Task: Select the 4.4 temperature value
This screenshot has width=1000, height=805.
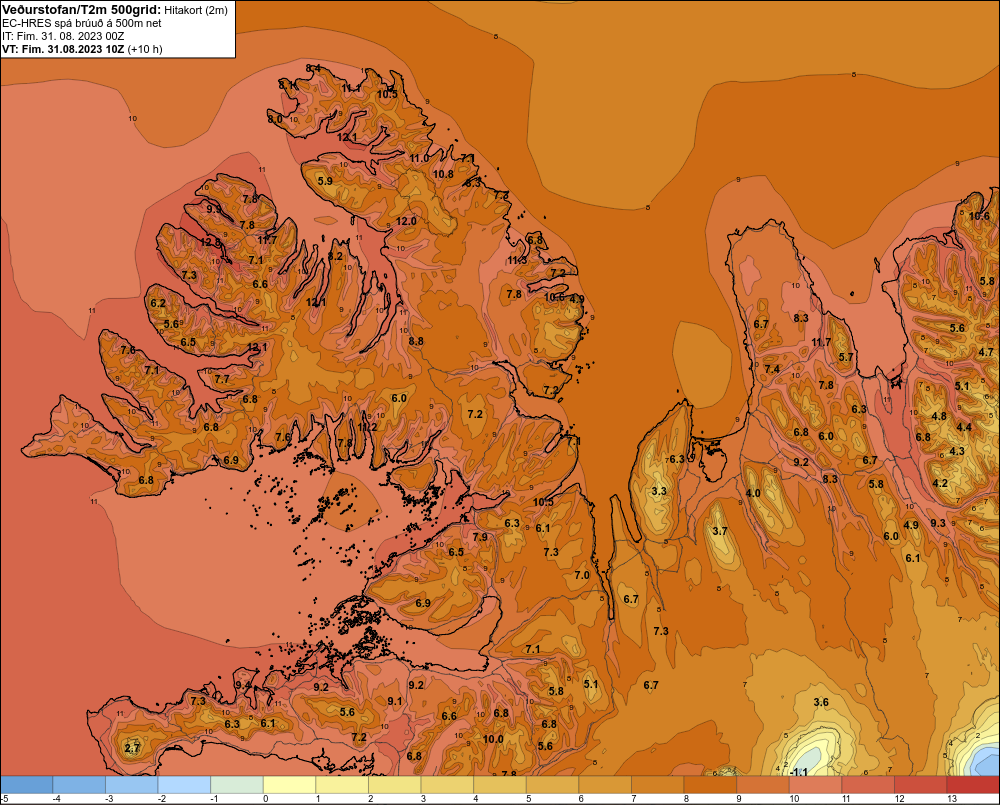Action: [964, 427]
